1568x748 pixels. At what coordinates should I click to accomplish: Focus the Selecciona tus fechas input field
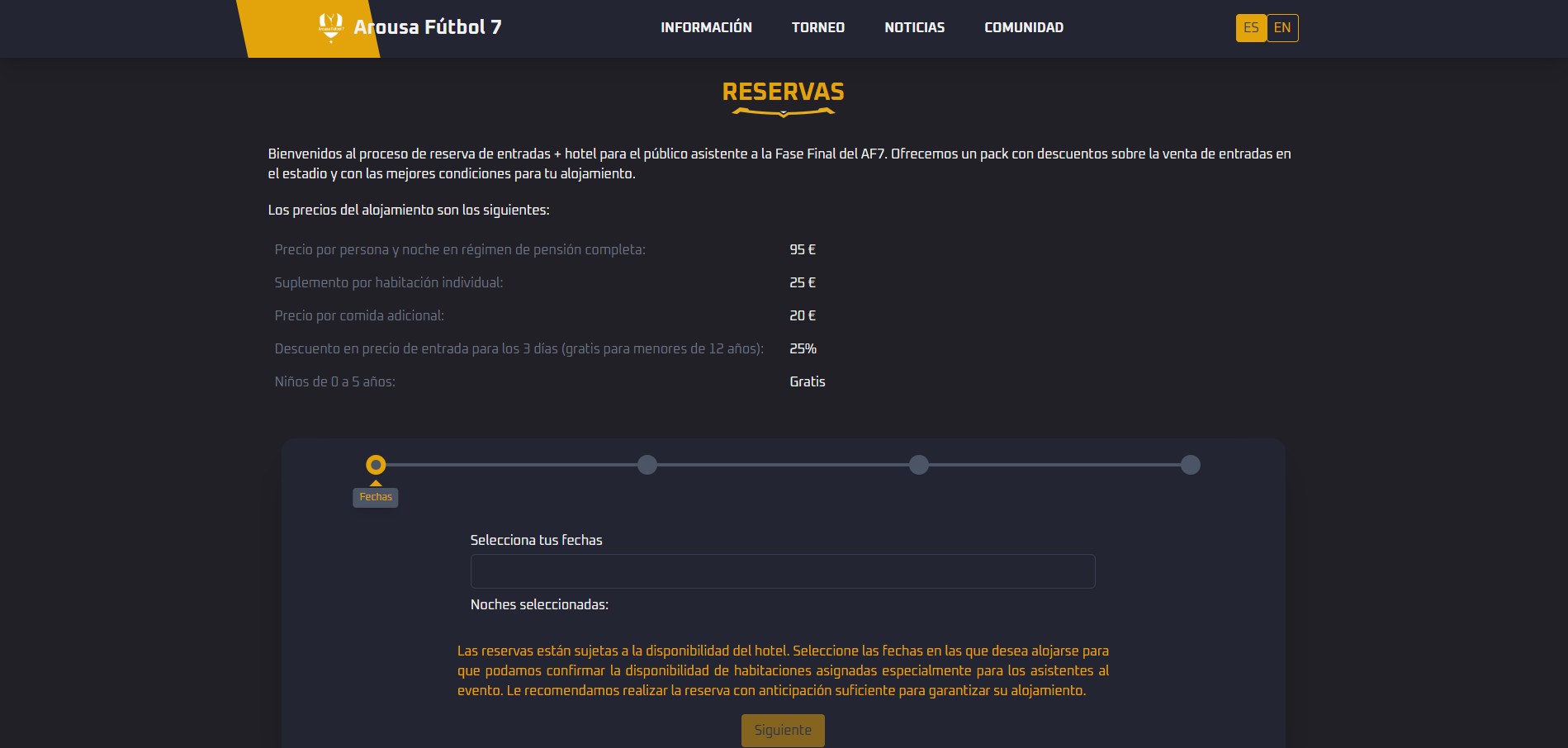(x=783, y=571)
